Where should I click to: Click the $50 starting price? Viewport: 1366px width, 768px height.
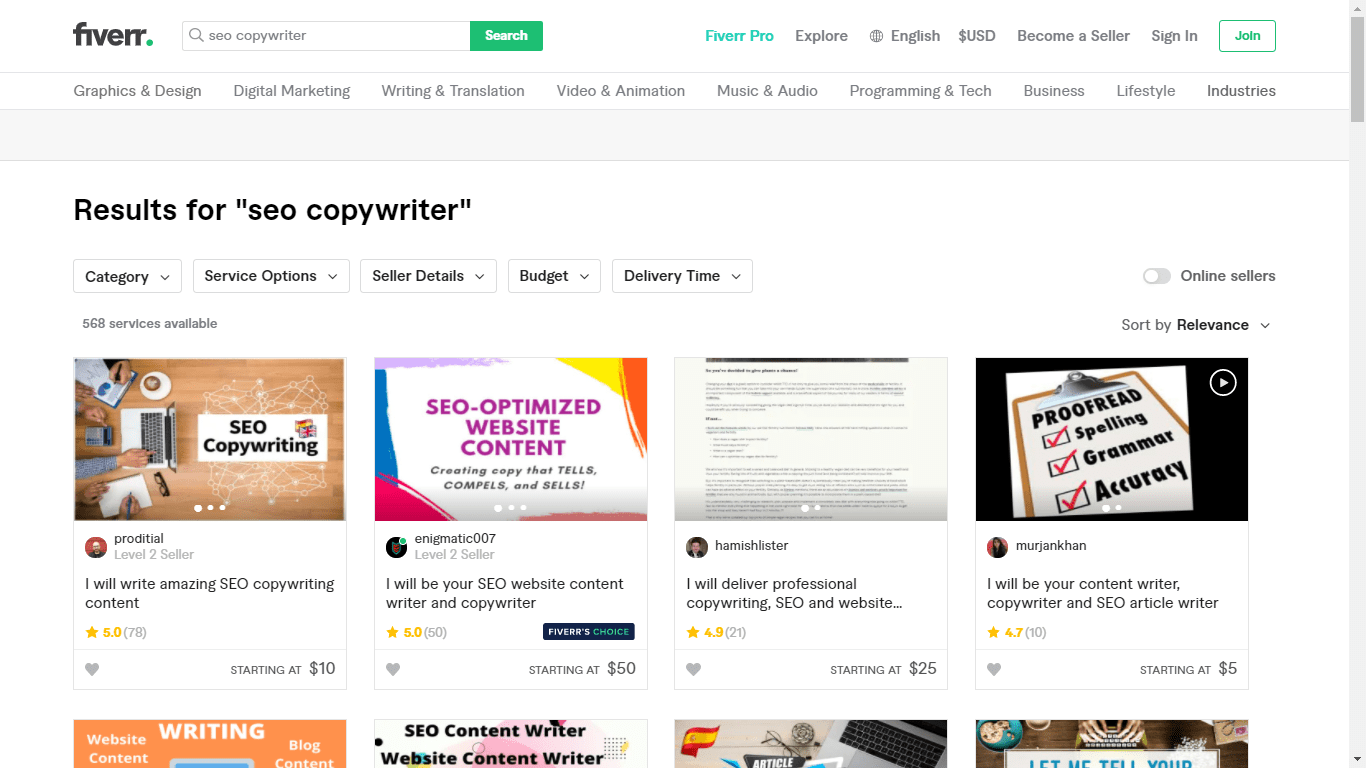pos(621,669)
